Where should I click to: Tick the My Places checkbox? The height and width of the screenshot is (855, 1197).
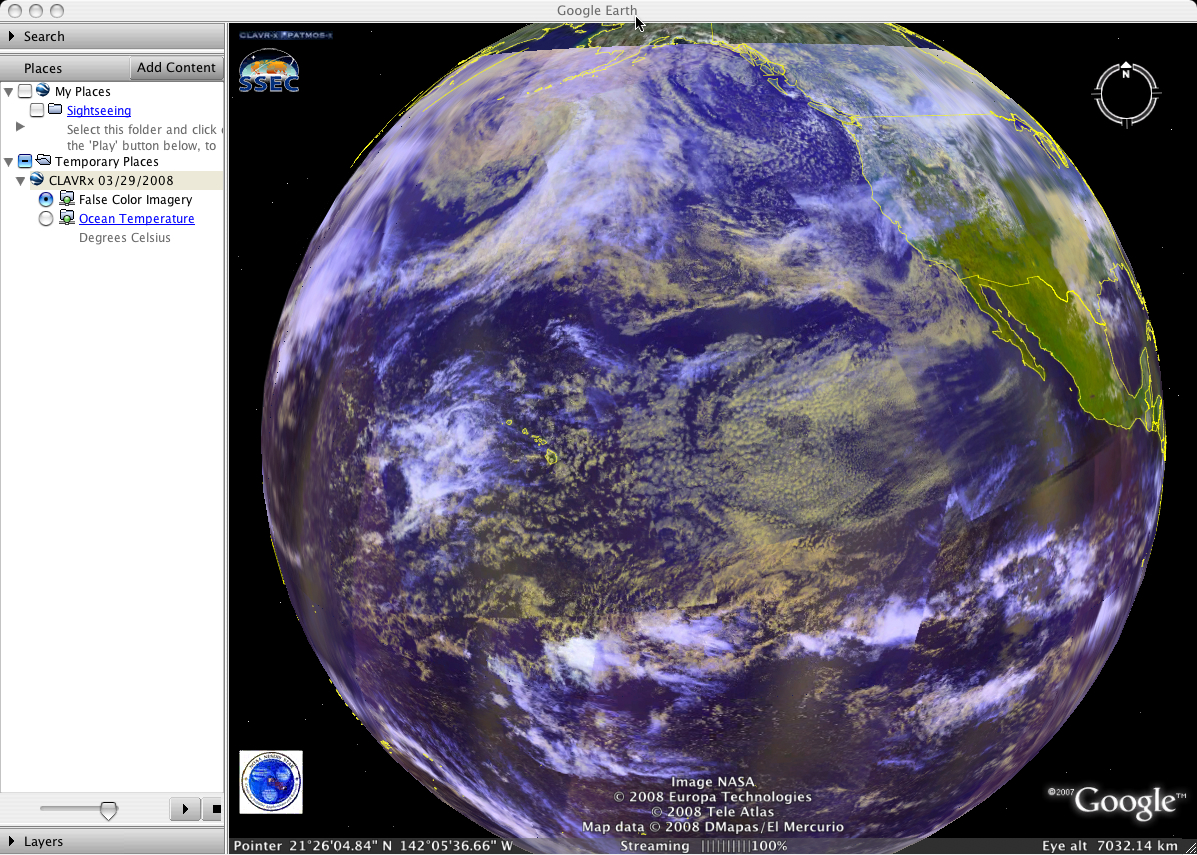coord(25,92)
